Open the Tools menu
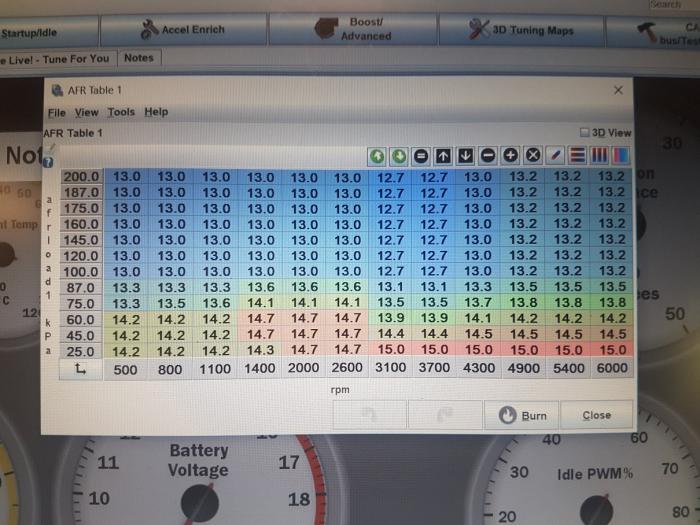The height and width of the screenshot is (525, 700). pyautogui.click(x=121, y=112)
